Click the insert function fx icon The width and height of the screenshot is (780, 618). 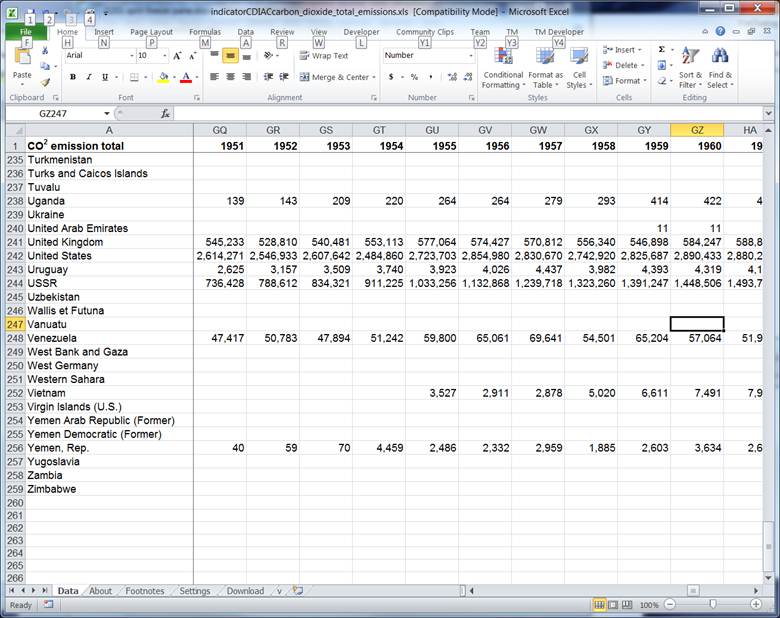tap(166, 114)
